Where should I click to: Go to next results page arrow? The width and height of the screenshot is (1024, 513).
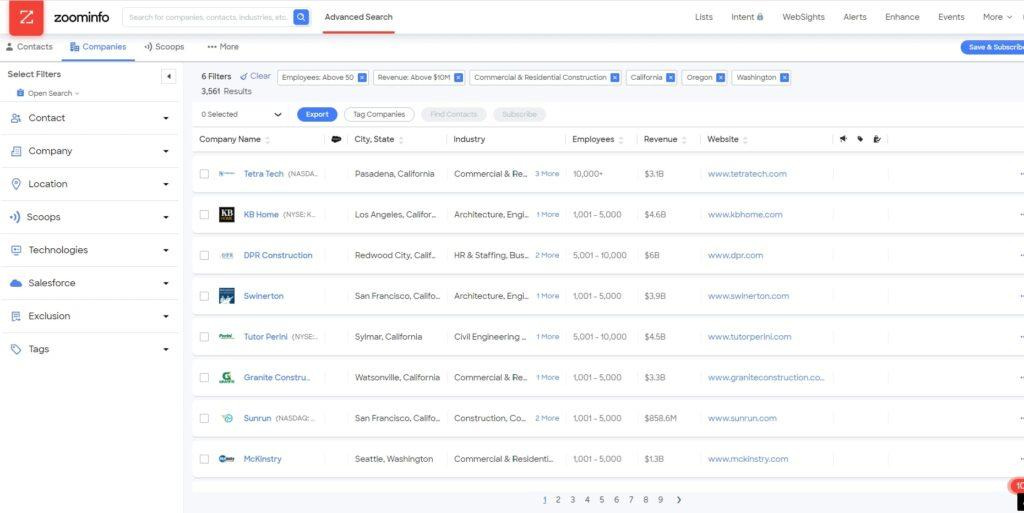(679, 500)
